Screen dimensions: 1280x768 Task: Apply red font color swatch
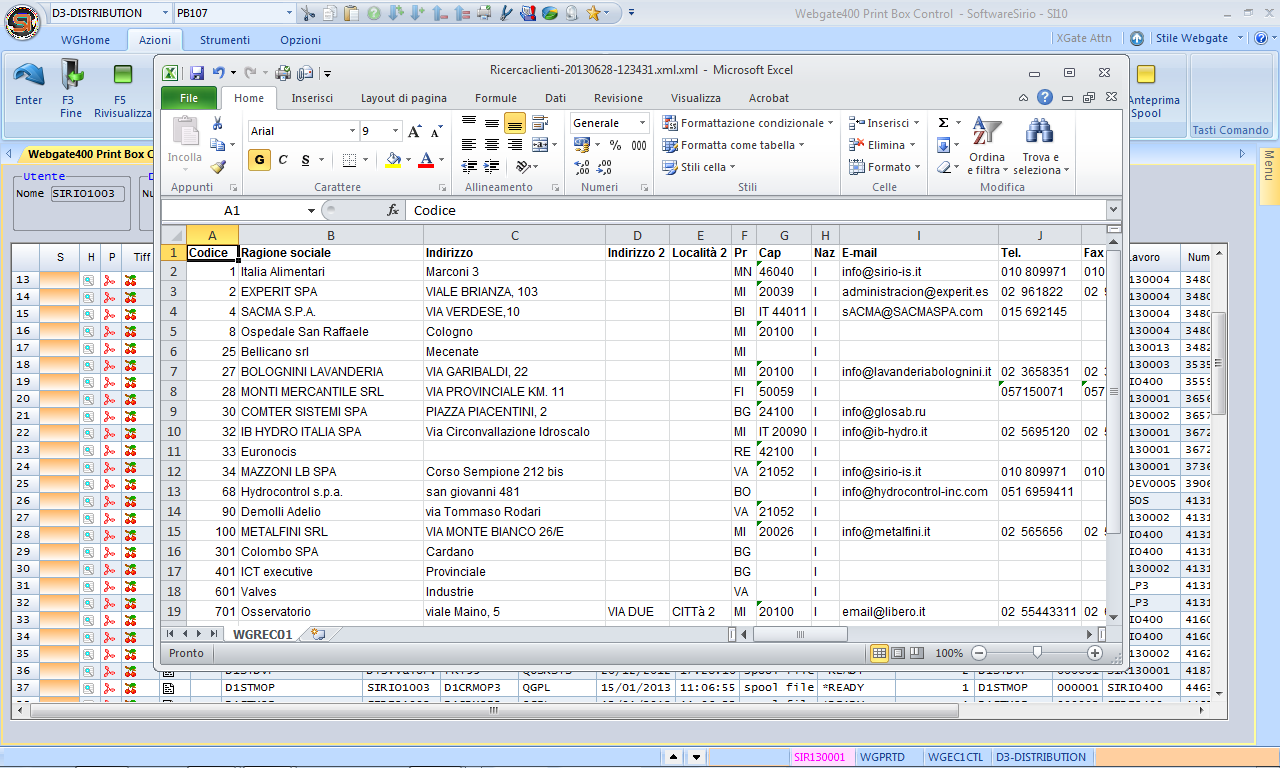(x=427, y=160)
